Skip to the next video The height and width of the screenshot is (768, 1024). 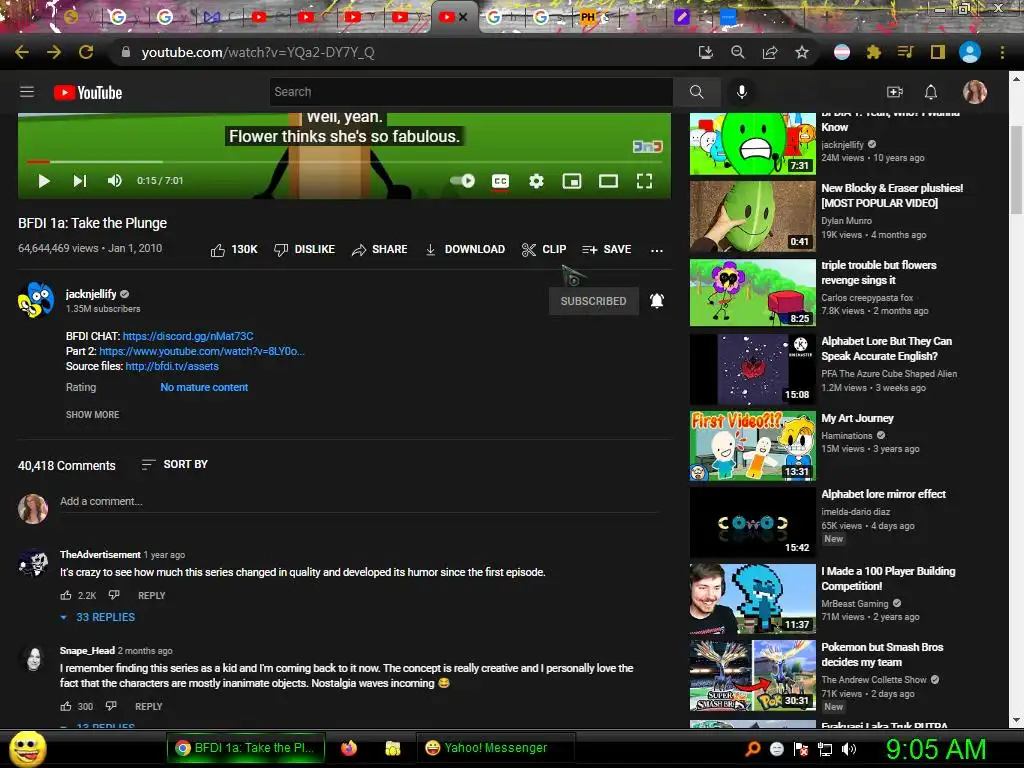pyautogui.click(x=80, y=181)
